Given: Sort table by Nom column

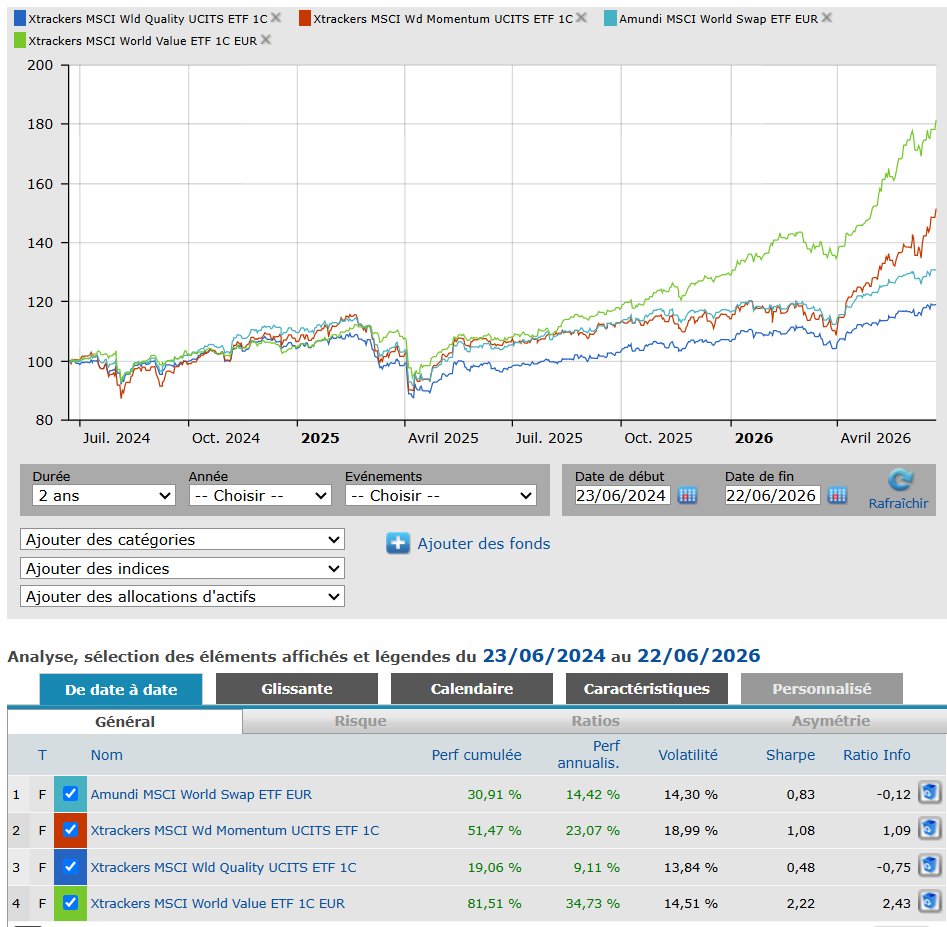Looking at the screenshot, I should pyautogui.click(x=106, y=755).
